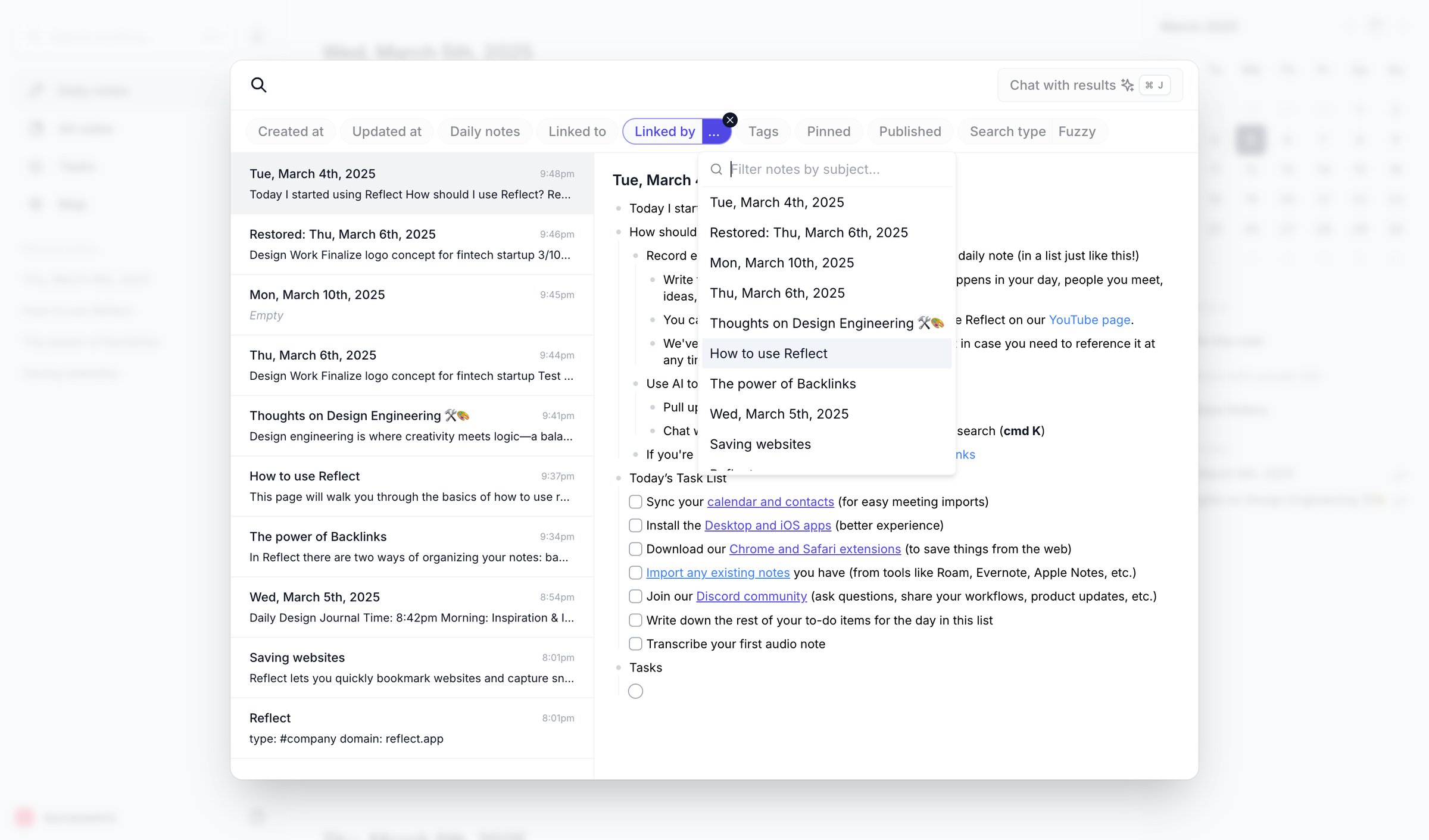This screenshot has width=1429, height=840.
Task: Open 'The power of Backlinks' search result
Action: pos(412,547)
